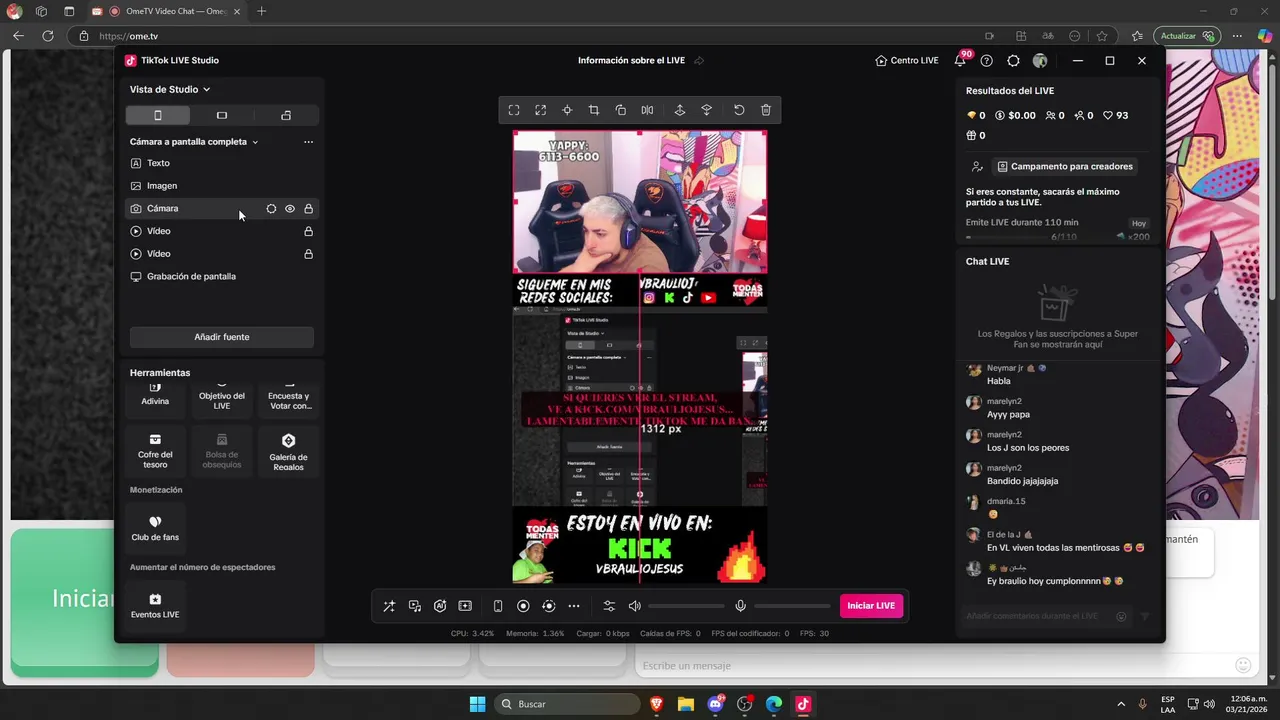Move the layer up one level
Viewport: 1280px width, 720px height.
click(680, 110)
